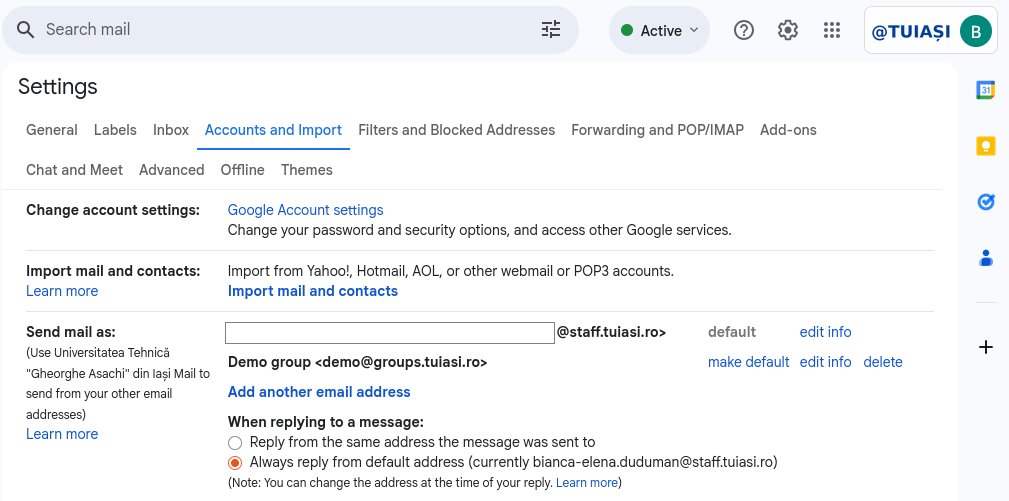This screenshot has height=501, width=1009.
Task: Open Google Tasks side panel
Action: click(x=985, y=202)
